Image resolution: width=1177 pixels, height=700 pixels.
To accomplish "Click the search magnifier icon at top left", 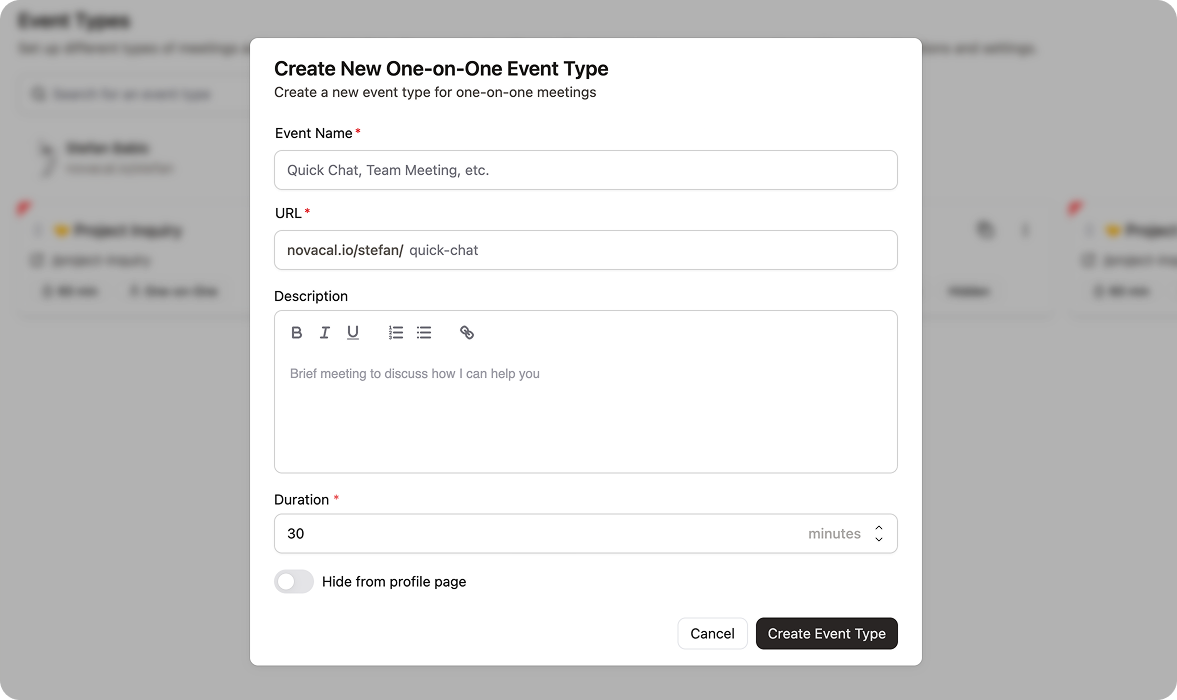I will tap(38, 93).
